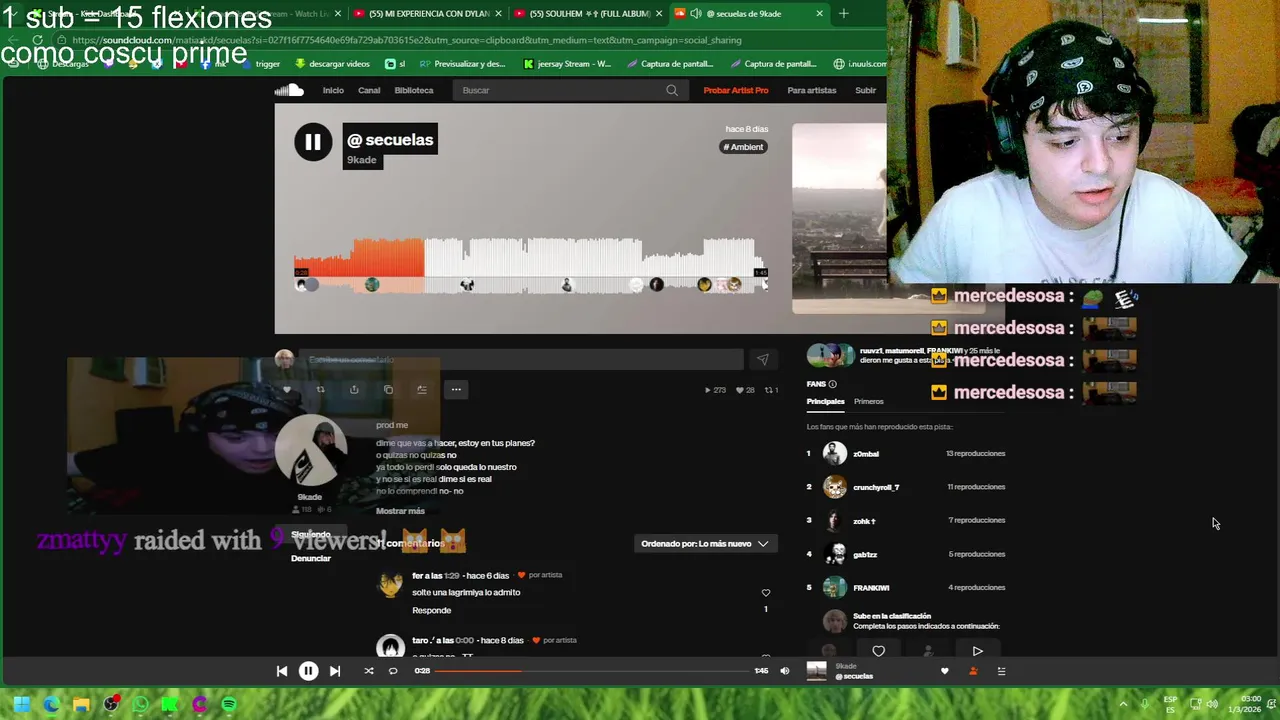
Task: Open Inicio in the SoundCloud navigation
Action: pyautogui.click(x=333, y=90)
